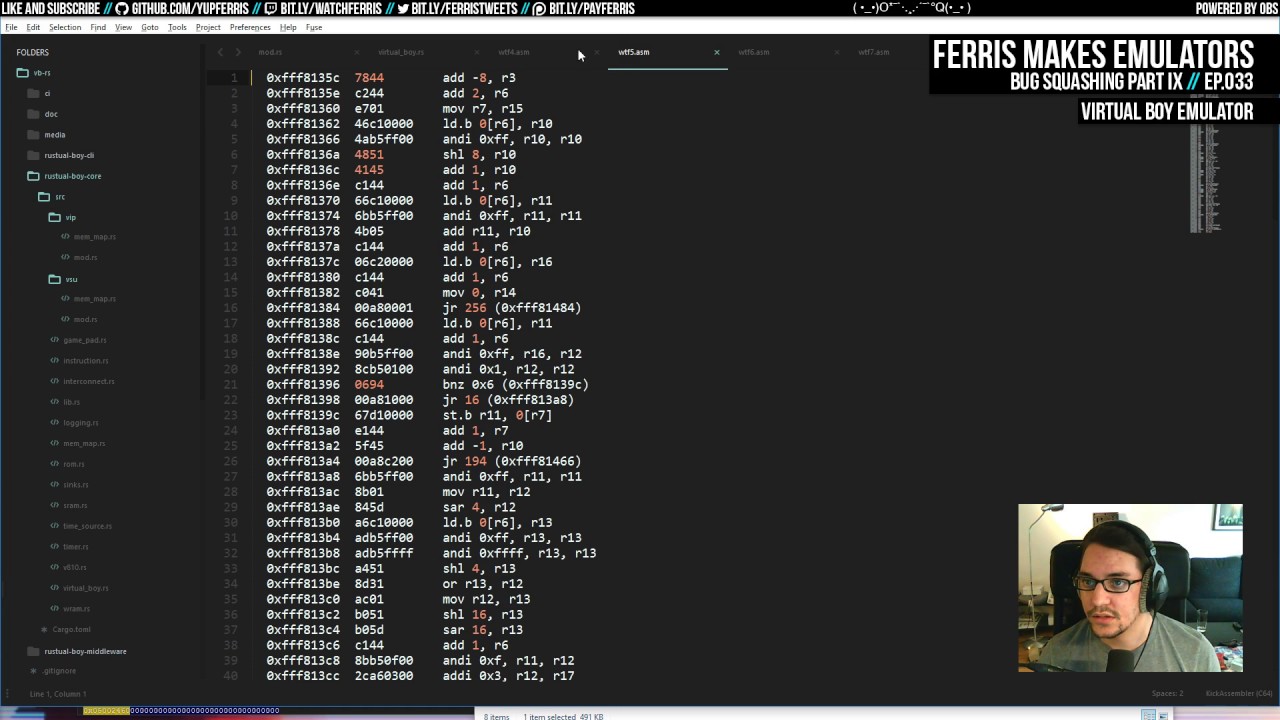Open game_pad.rs in sidebar

click(x=85, y=340)
